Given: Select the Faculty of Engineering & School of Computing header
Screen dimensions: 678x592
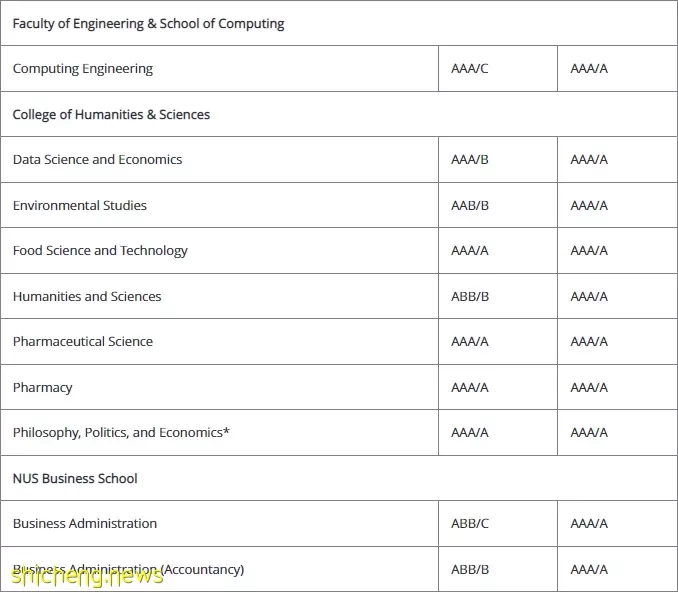Looking at the screenshot, I should point(148,23).
